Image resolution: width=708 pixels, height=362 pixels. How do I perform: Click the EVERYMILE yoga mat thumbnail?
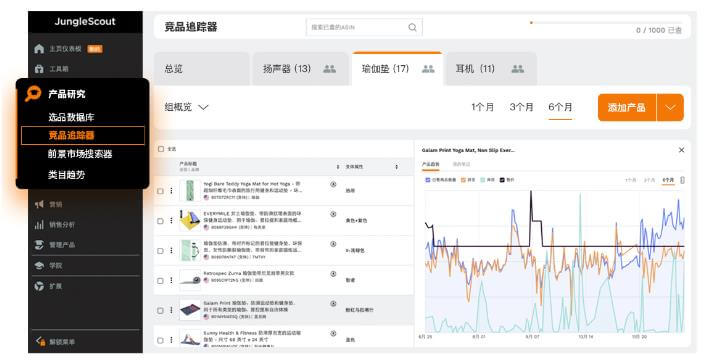tap(190, 220)
